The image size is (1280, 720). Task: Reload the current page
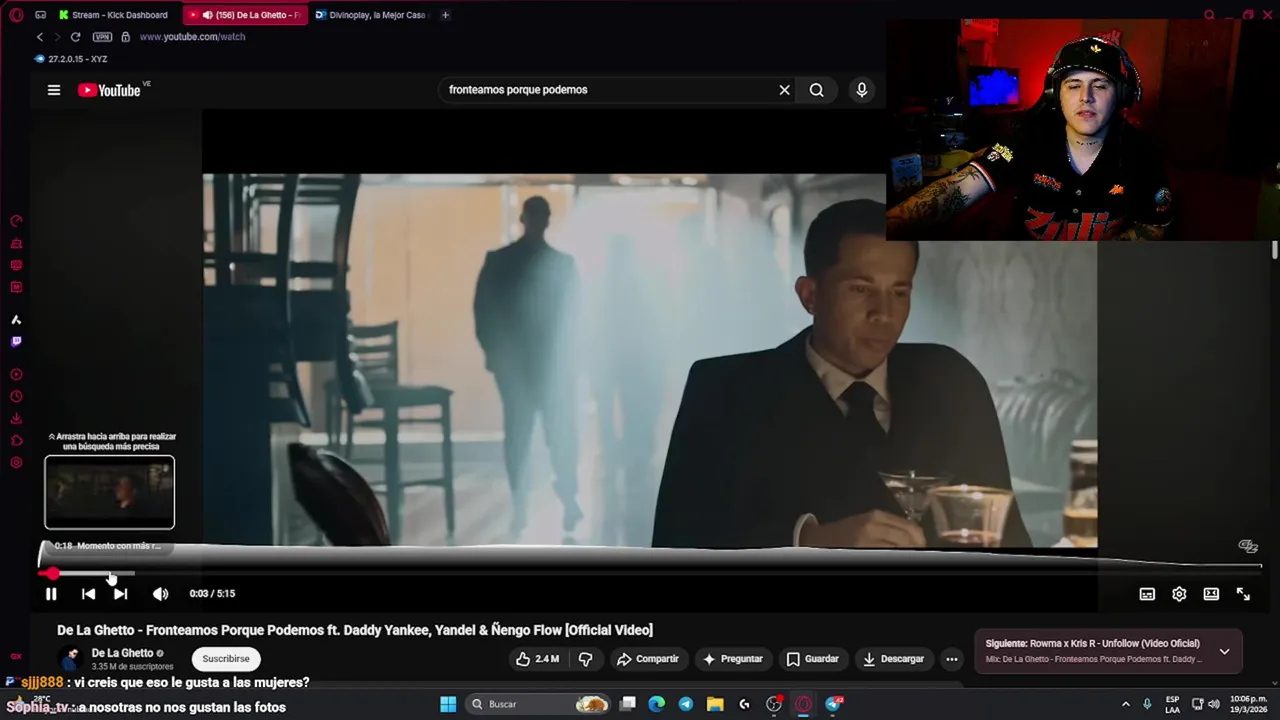[x=75, y=37]
